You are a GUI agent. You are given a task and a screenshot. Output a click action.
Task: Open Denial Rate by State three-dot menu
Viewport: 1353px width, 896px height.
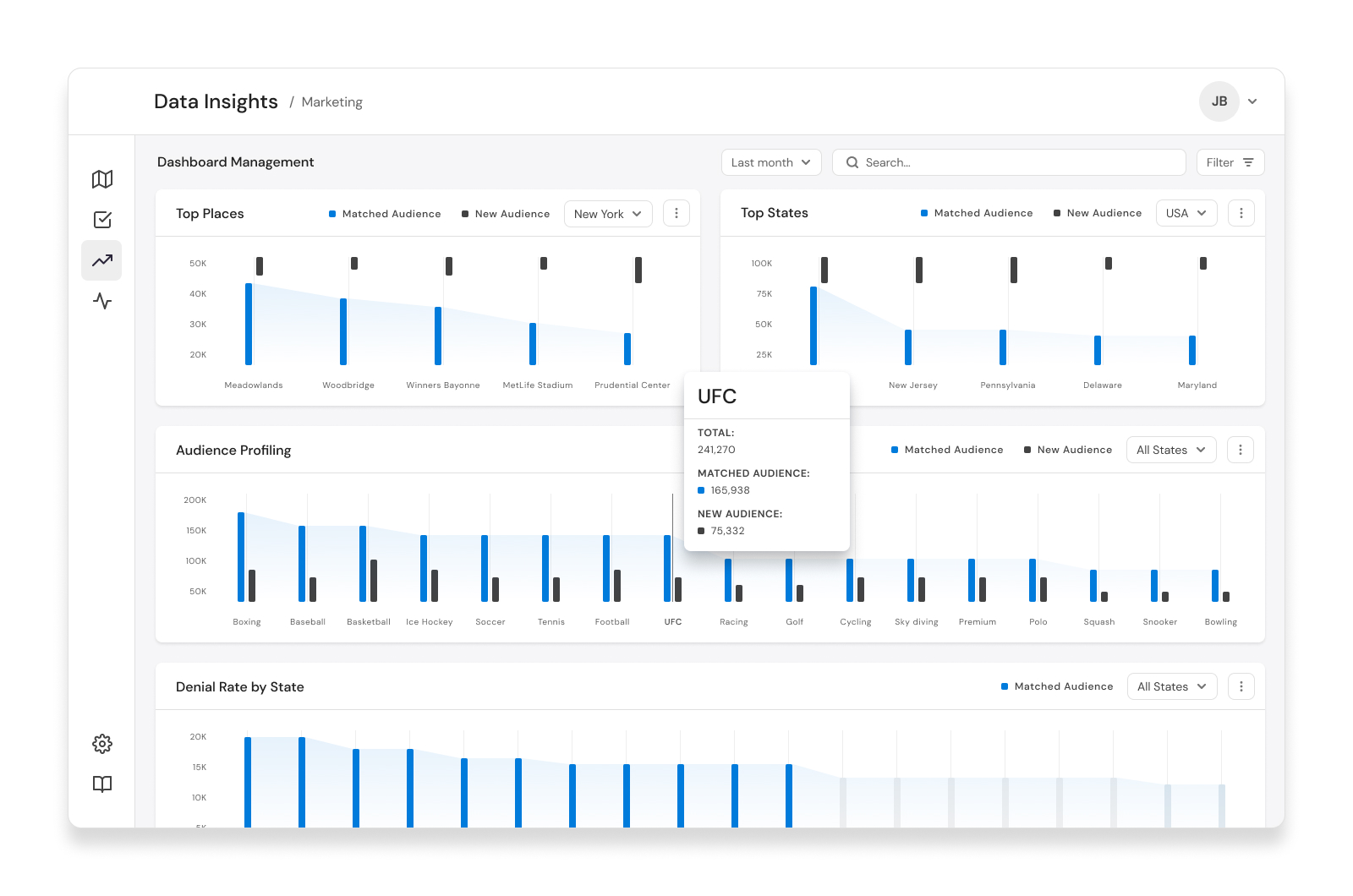1241,687
